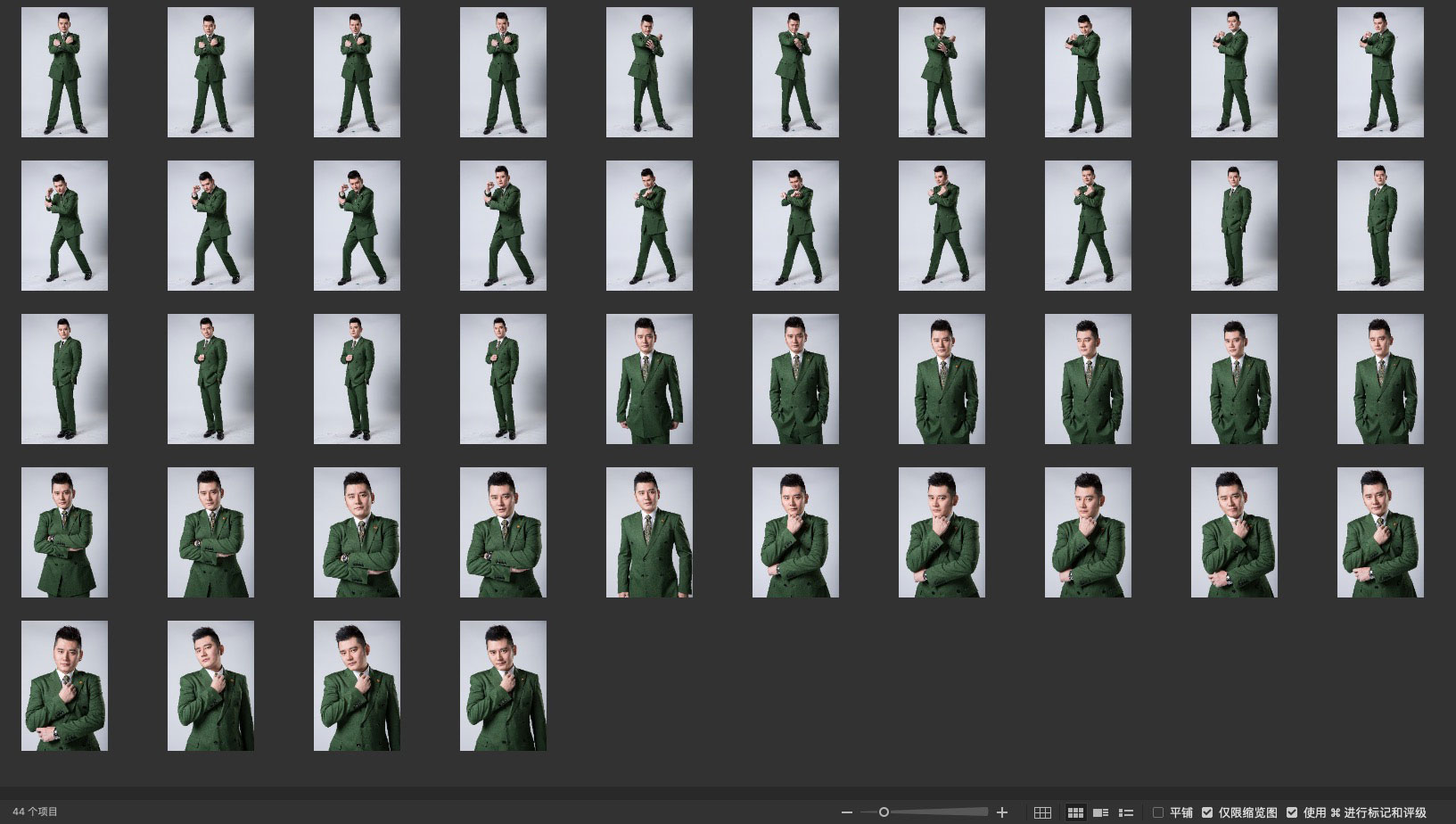This screenshot has height=824, width=1456.
Task: Click the plus icon to enlarge thumbnails
Action: point(1002,812)
